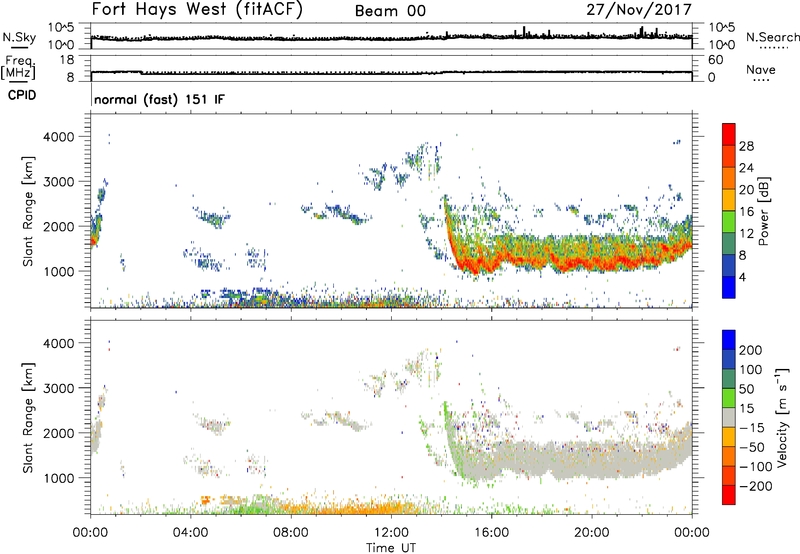Click the 'N.Search' legend label
The height and width of the screenshot is (554, 800).
(772, 37)
